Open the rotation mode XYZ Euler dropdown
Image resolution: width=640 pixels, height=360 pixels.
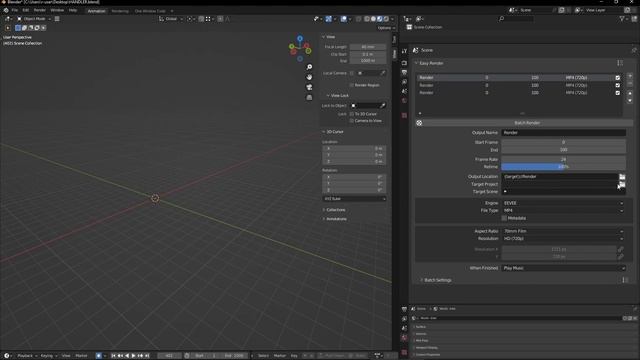pos(354,199)
